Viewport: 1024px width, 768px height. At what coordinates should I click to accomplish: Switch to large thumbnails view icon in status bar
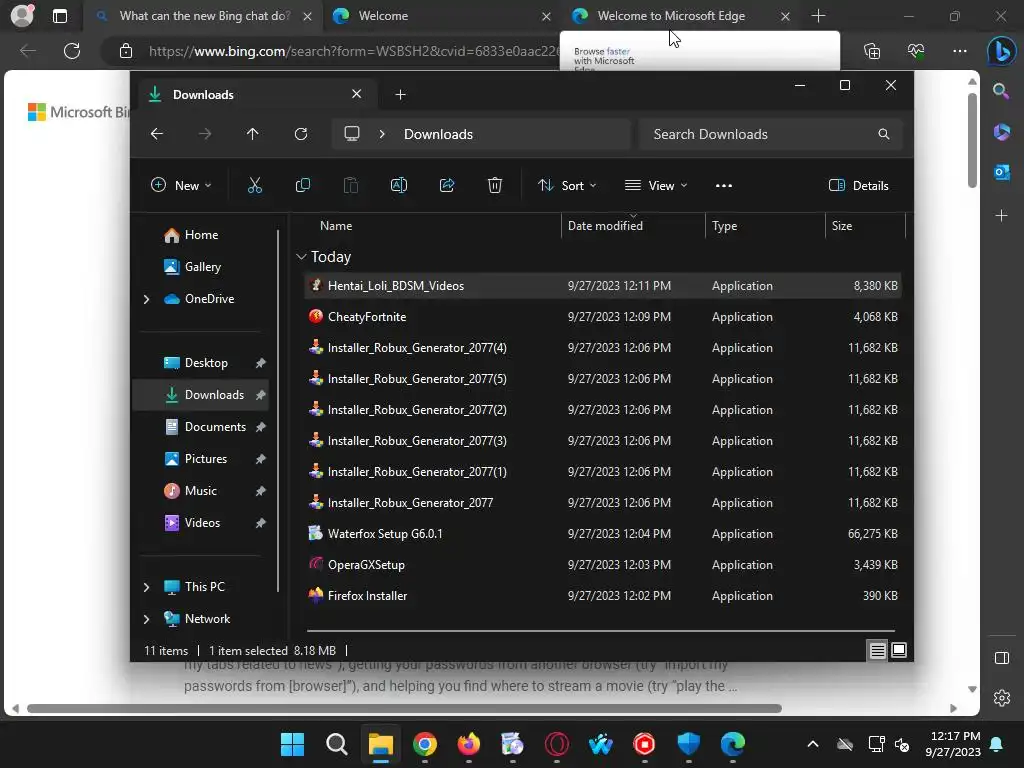[899, 650]
